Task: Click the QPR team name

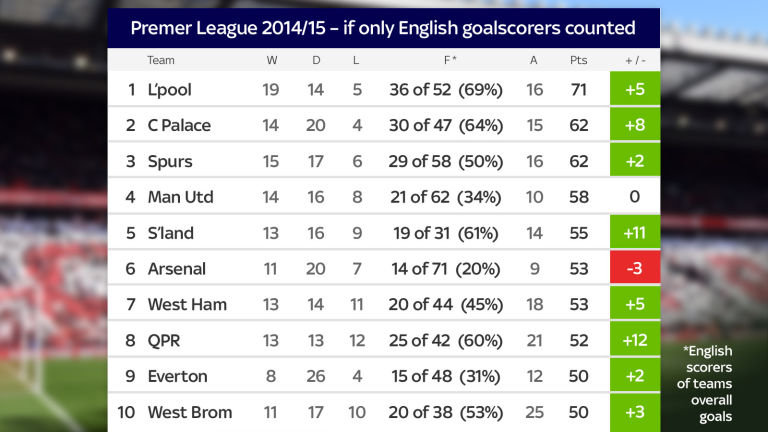Action: coord(164,340)
